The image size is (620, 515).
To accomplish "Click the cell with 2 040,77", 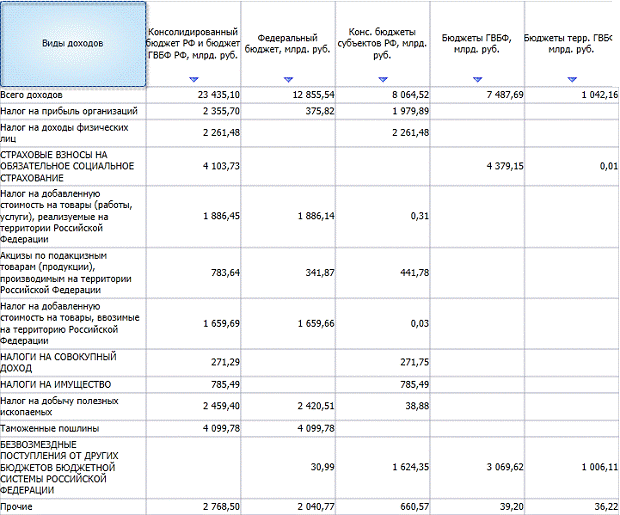I will point(288,507).
